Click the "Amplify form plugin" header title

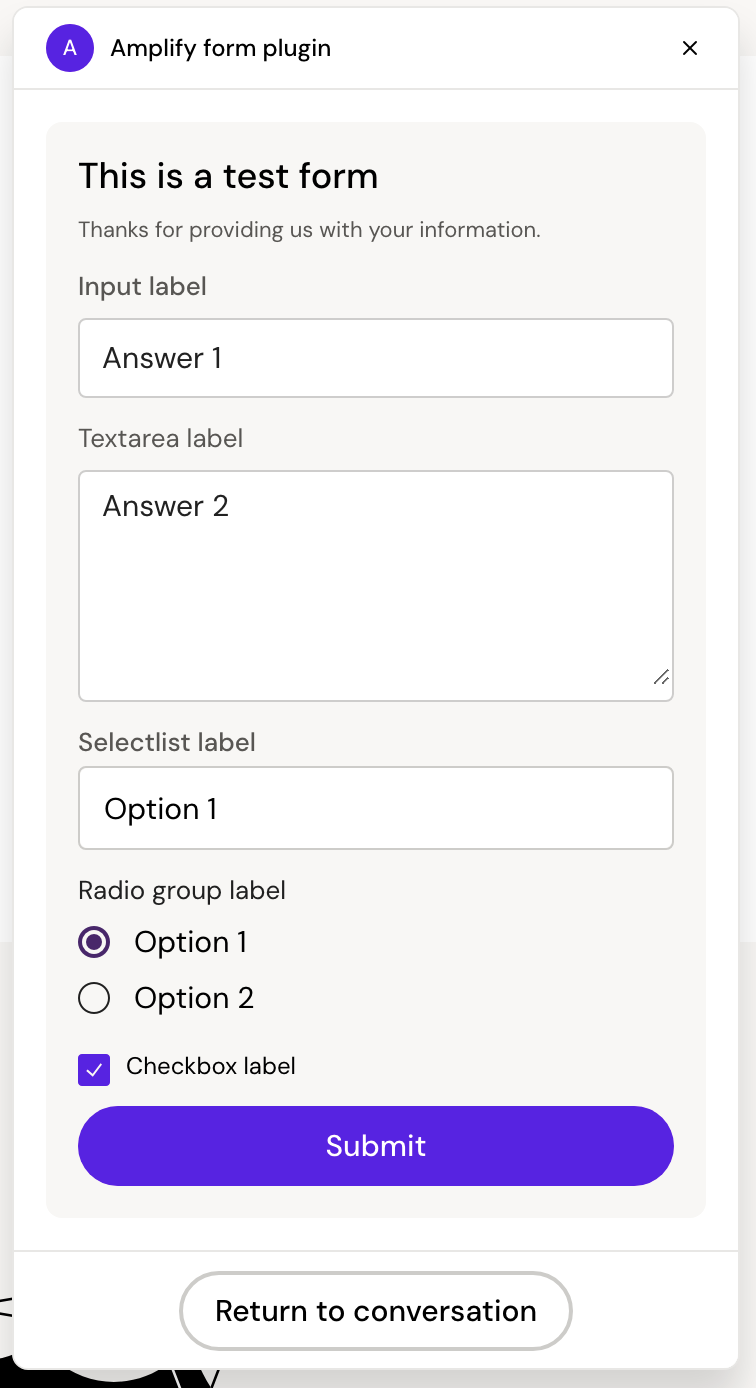(220, 48)
